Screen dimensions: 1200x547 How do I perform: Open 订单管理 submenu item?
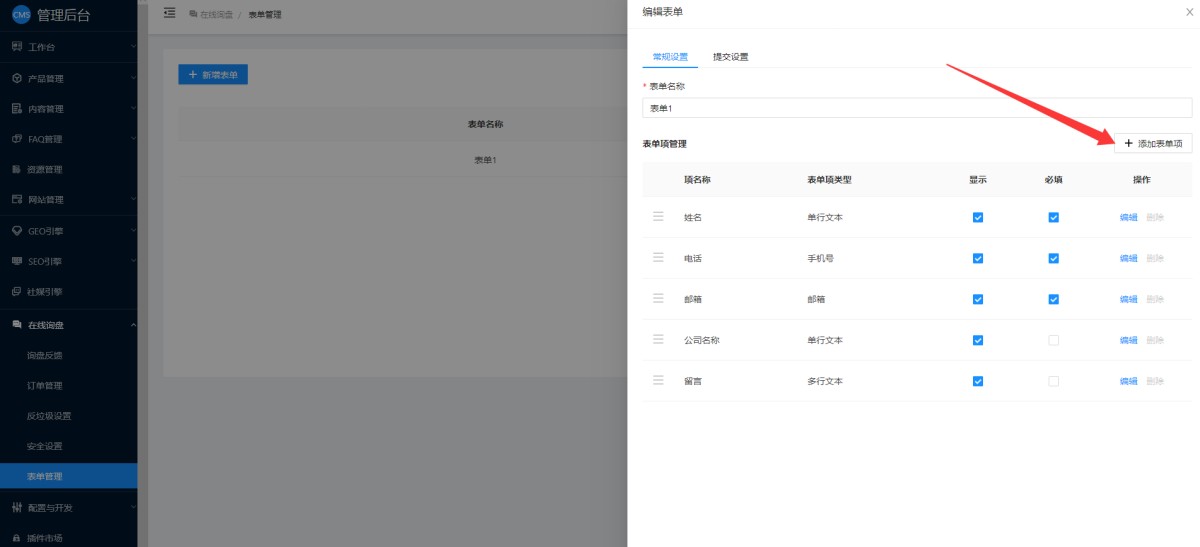coord(44,385)
